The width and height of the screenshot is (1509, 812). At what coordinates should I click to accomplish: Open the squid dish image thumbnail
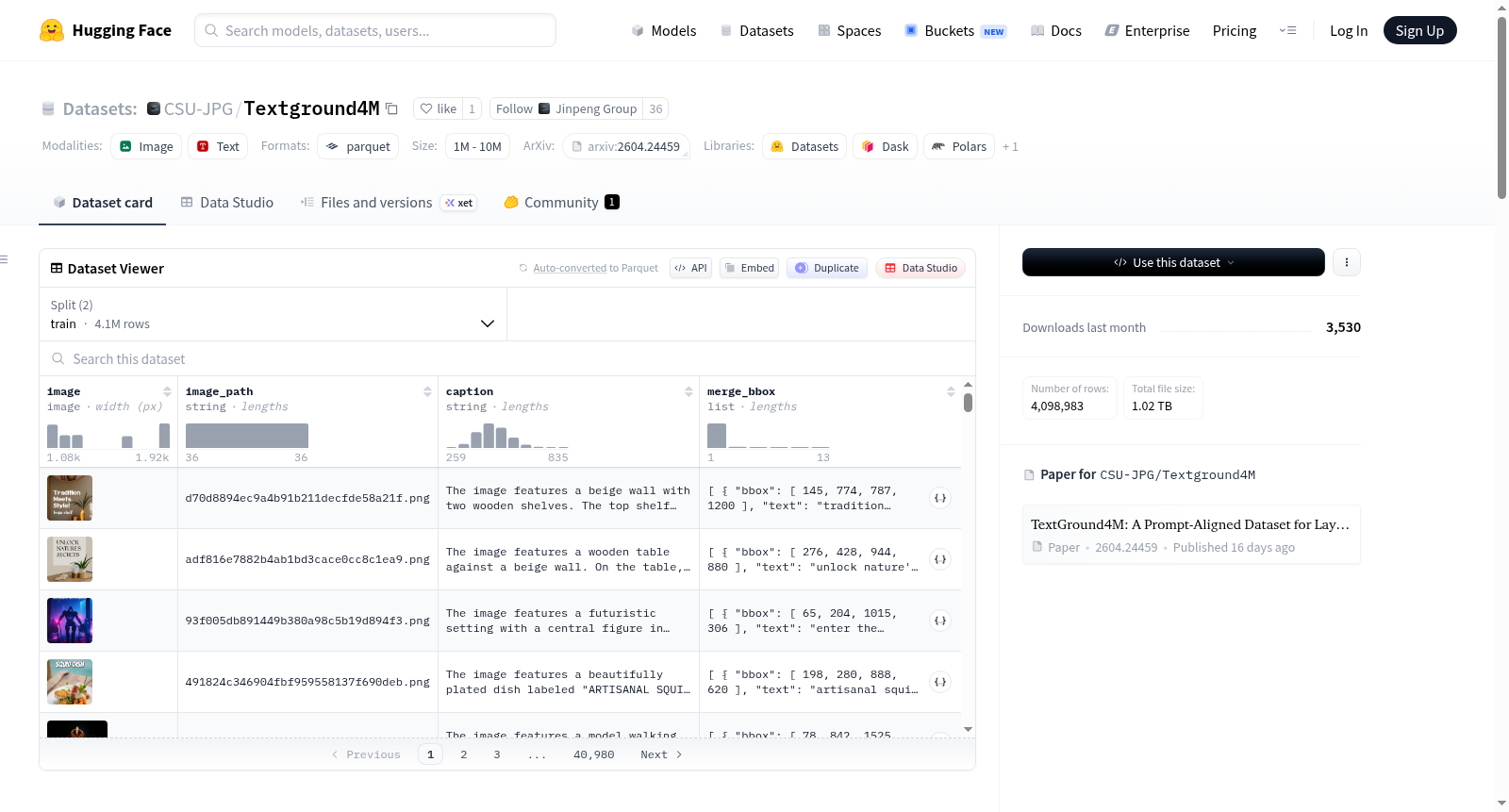click(70, 682)
